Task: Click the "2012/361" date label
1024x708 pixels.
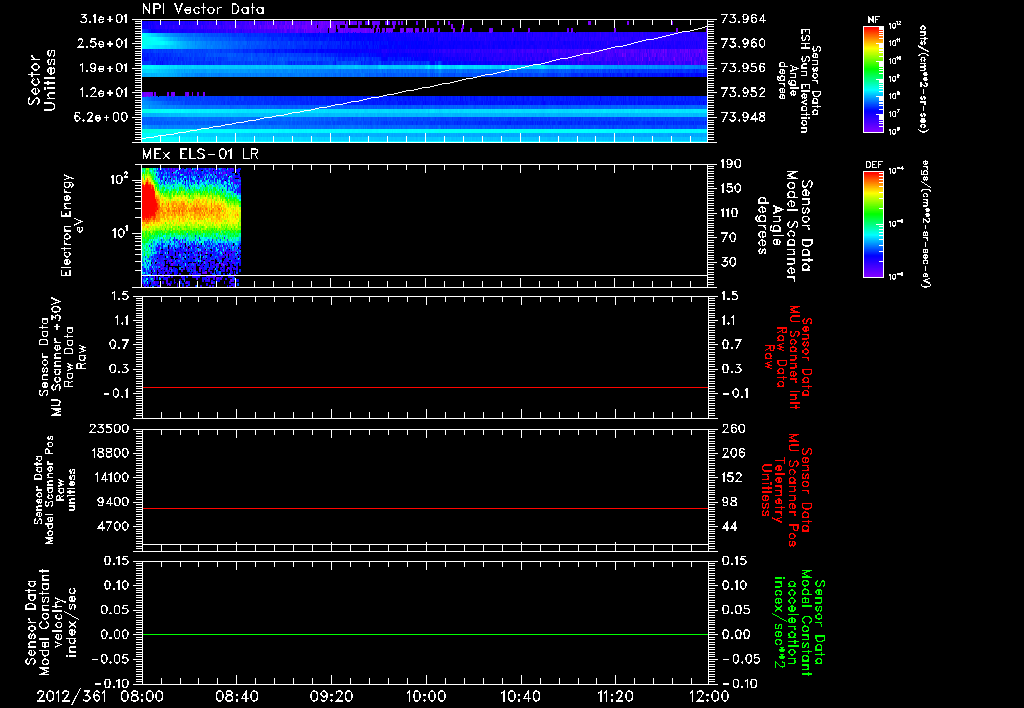Action: (71, 696)
